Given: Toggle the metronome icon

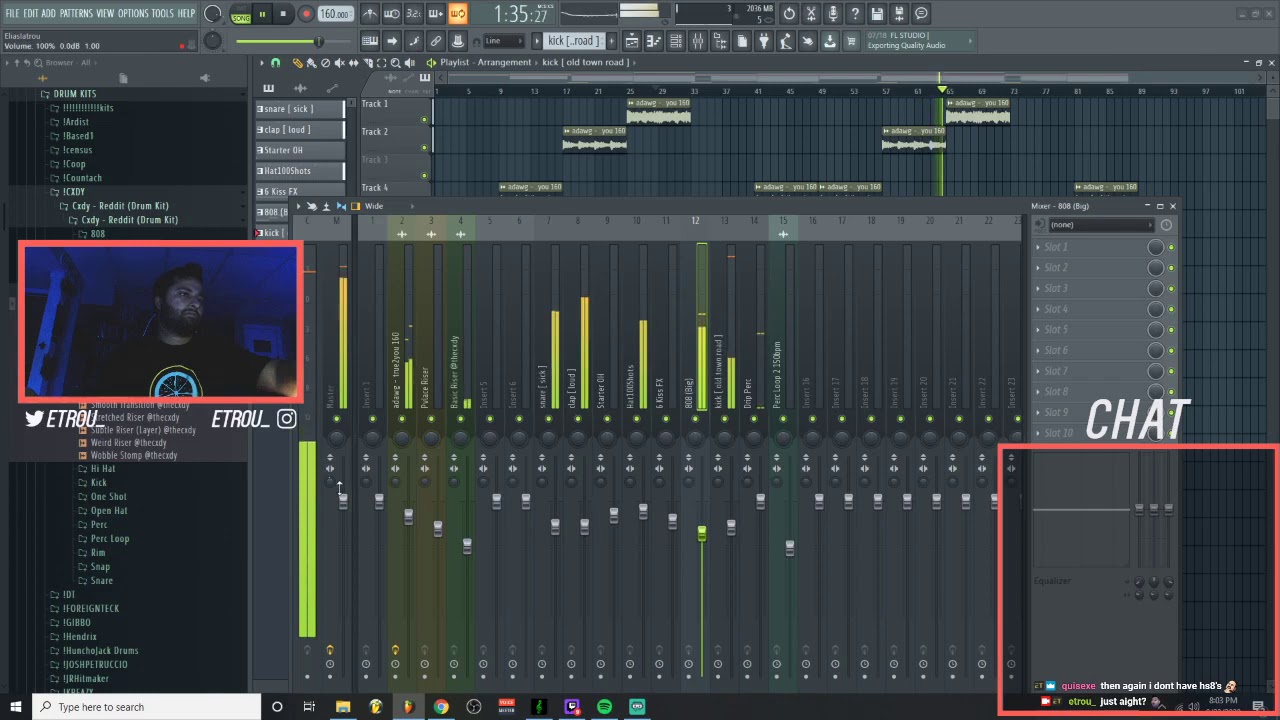Looking at the screenshot, I should pos(370,14).
